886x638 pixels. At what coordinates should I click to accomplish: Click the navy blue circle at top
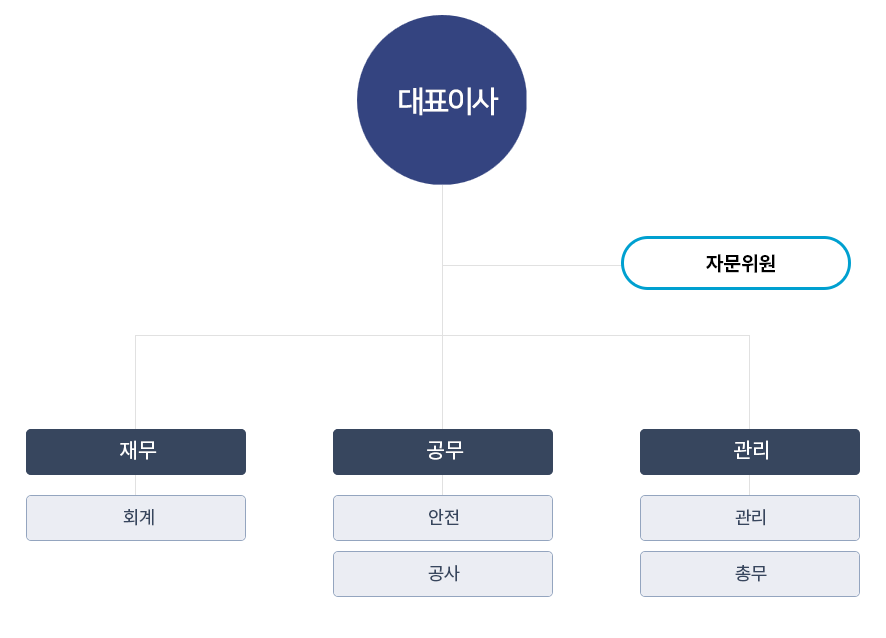pos(442,100)
